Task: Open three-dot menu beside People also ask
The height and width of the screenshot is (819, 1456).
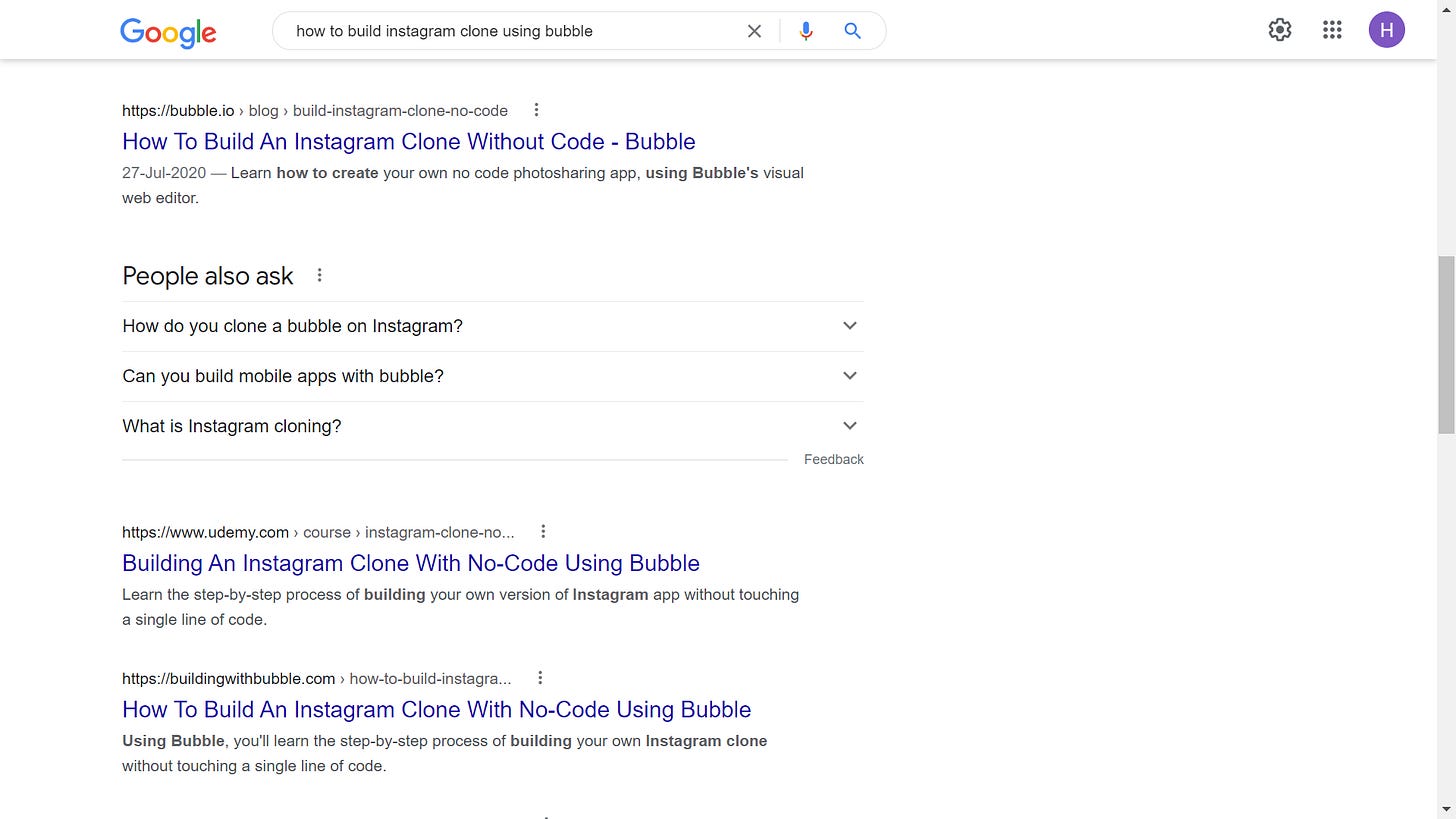Action: pos(320,275)
